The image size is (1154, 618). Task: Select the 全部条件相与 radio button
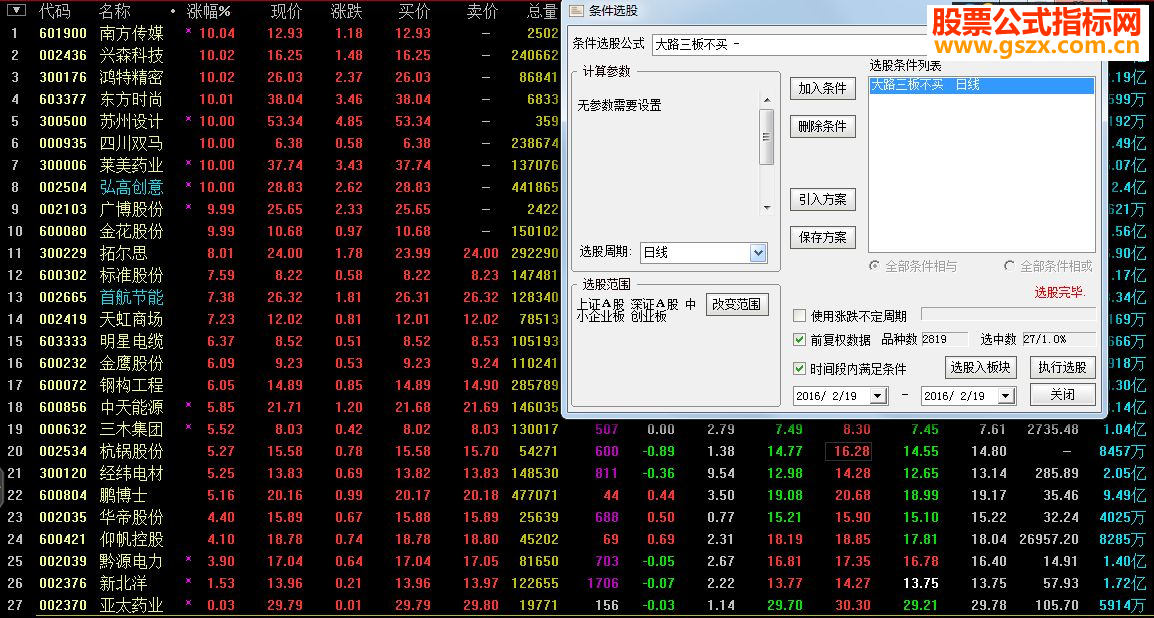[x=874, y=266]
